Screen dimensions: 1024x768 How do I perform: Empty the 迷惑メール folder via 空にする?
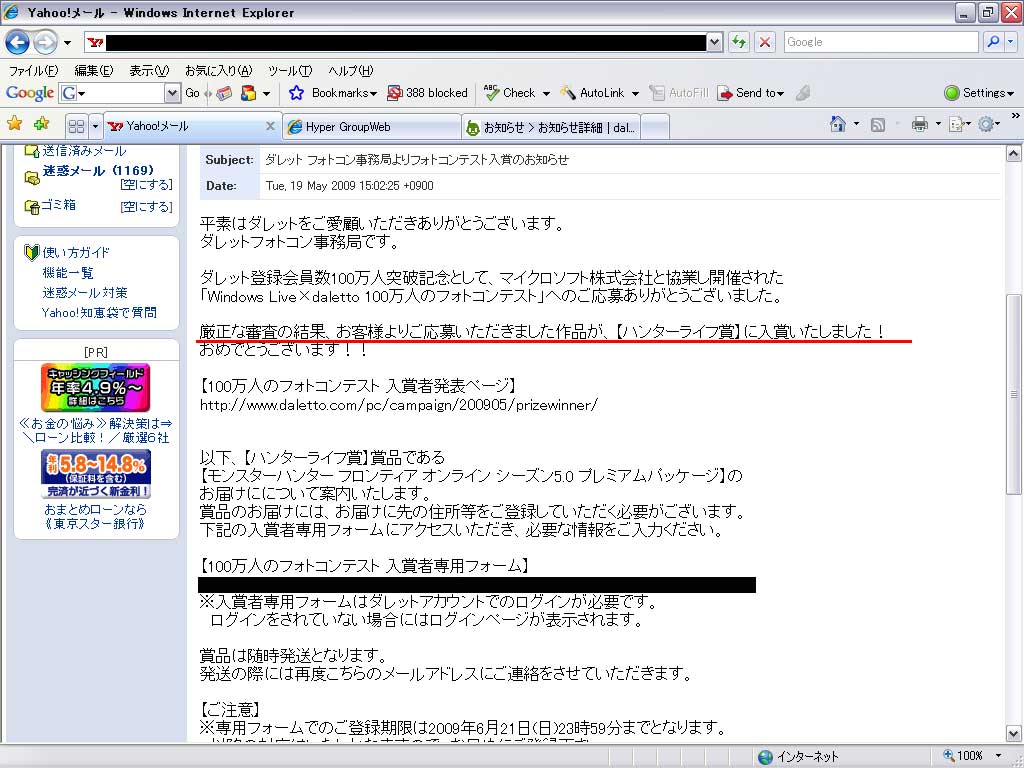(x=146, y=185)
